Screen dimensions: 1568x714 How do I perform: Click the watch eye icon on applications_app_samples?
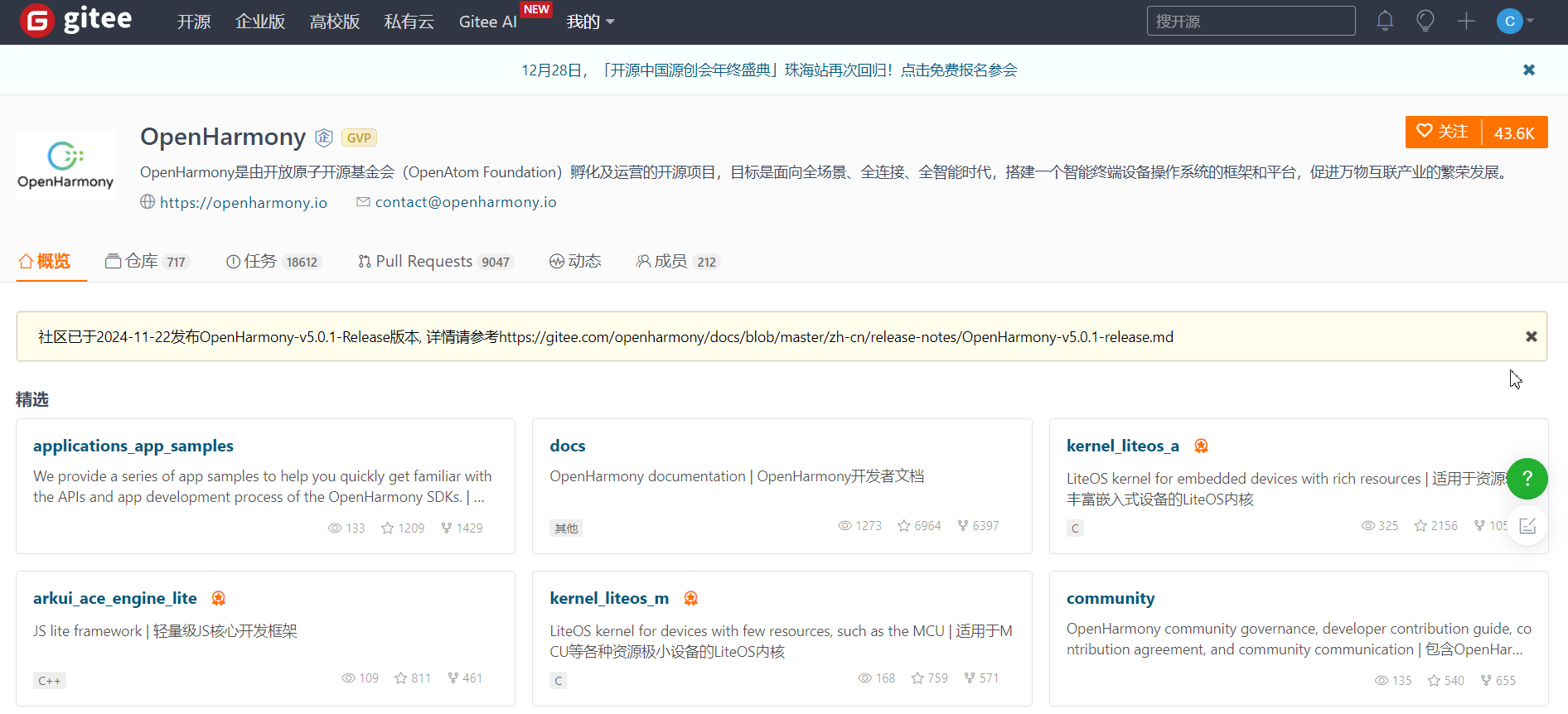pyautogui.click(x=335, y=528)
